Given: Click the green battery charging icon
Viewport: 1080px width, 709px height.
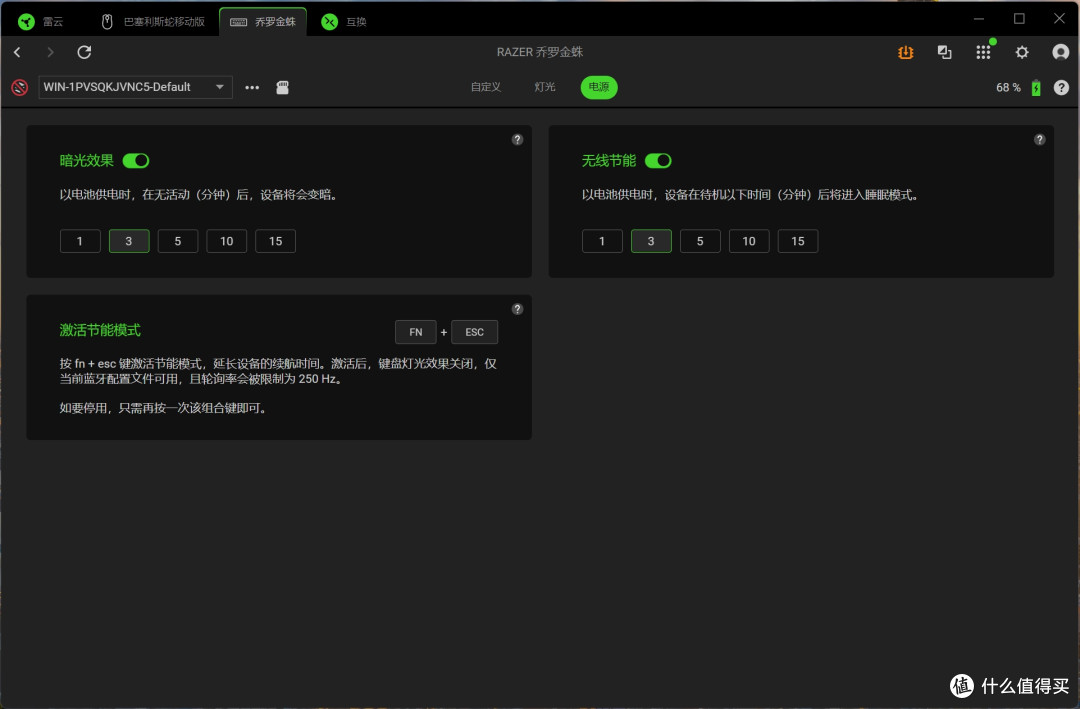Looking at the screenshot, I should click(x=1036, y=88).
